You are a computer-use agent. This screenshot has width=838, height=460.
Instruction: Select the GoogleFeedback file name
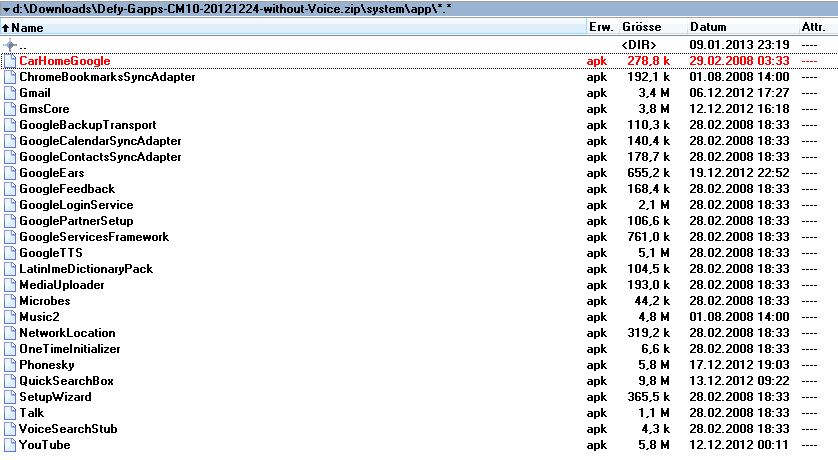67,189
